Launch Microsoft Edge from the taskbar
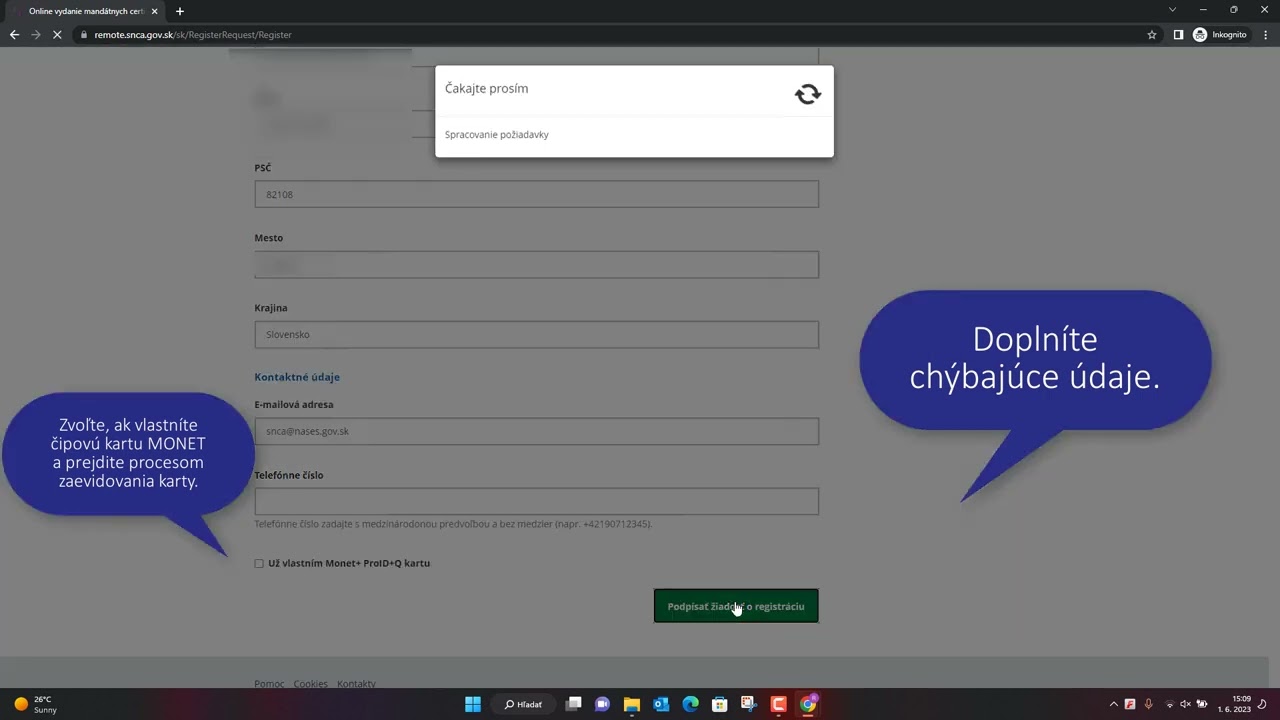This screenshot has width=1280, height=720. click(x=690, y=704)
